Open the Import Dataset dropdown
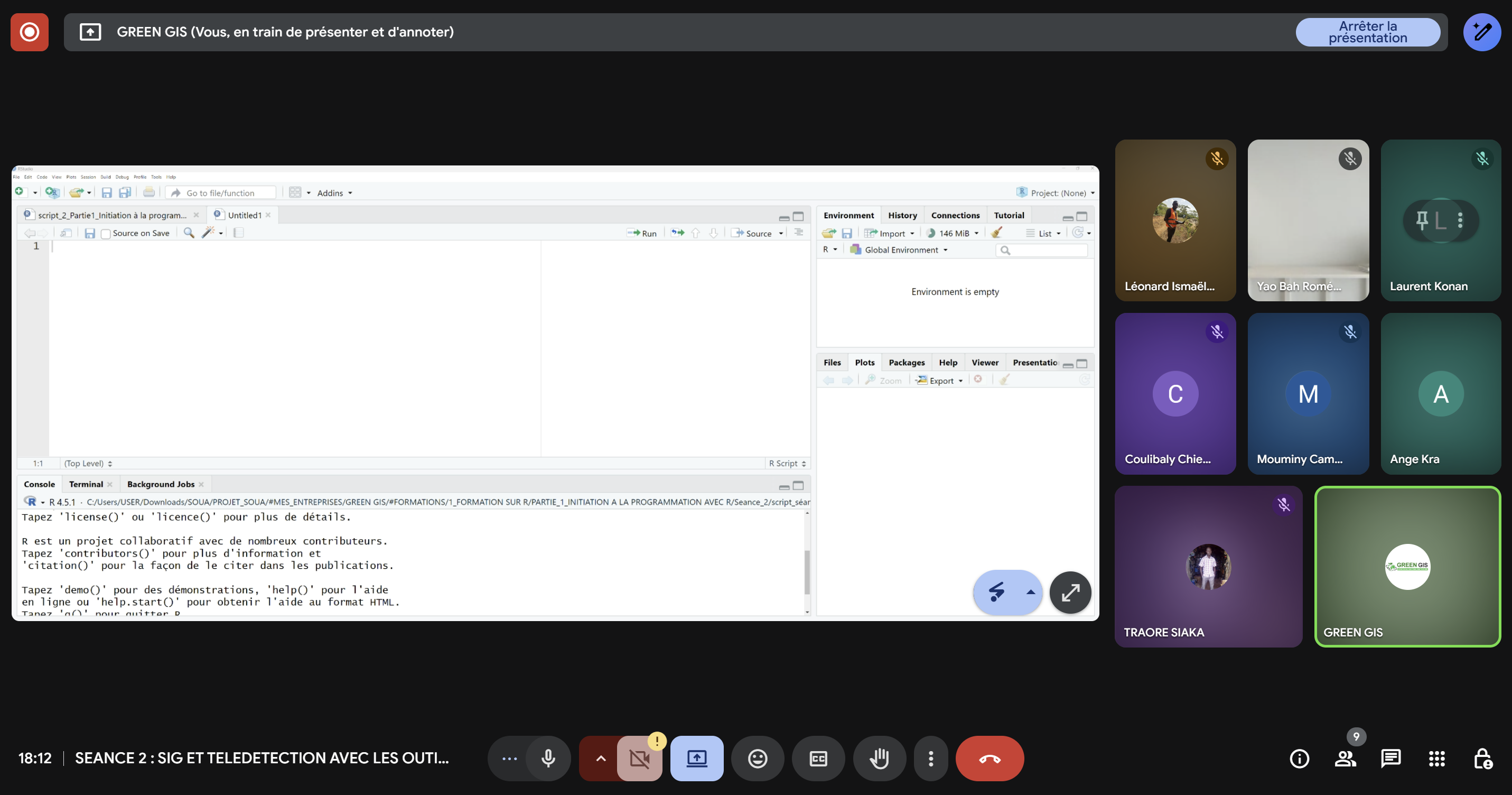The height and width of the screenshot is (795, 1512). tap(891, 233)
